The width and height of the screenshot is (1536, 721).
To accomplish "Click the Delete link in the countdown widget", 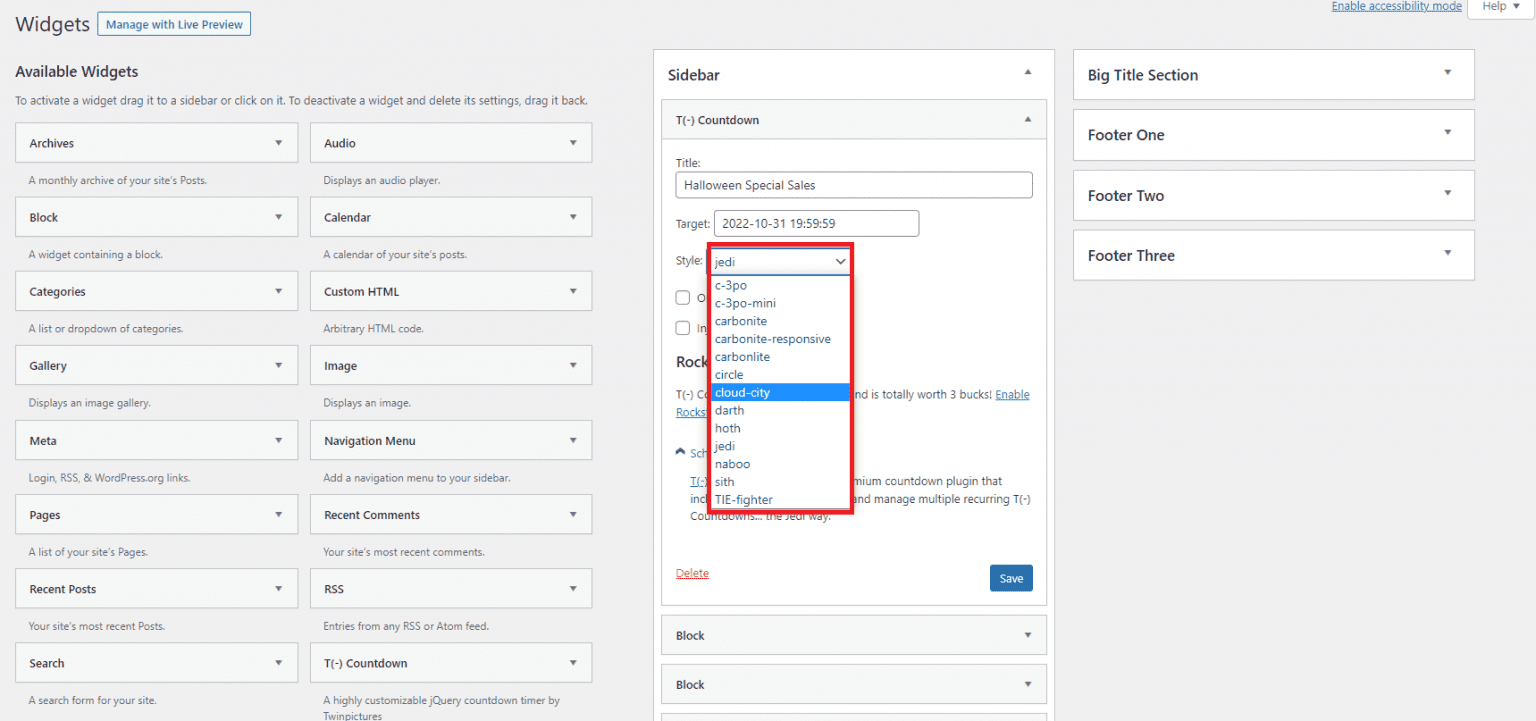I will pyautogui.click(x=692, y=572).
